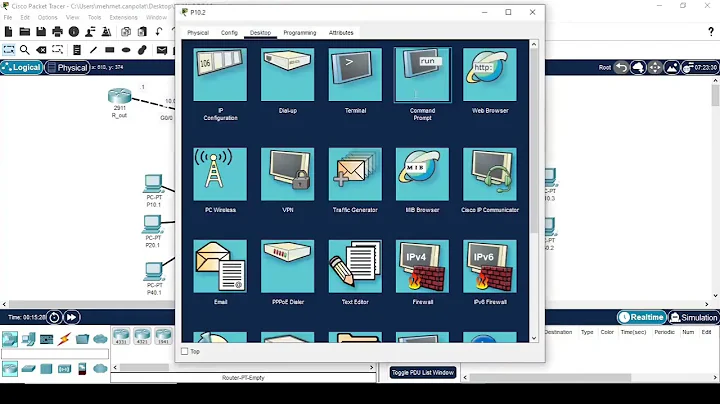Select the Delete tool in toolbar

click(41, 50)
